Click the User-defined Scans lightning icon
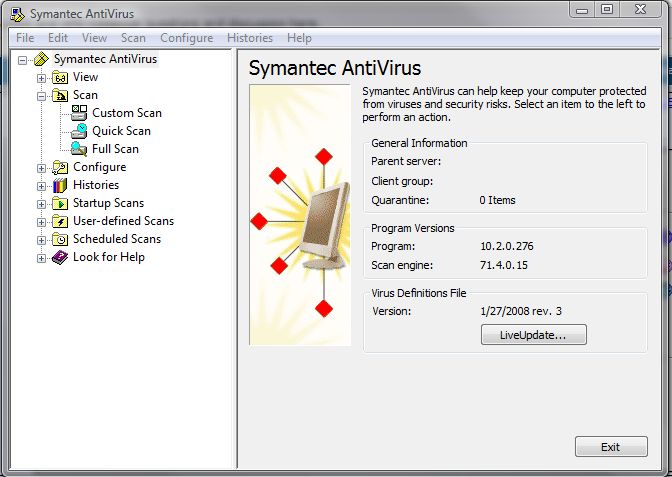Image resolution: width=672 pixels, height=477 pixels. tap(60, 222)
